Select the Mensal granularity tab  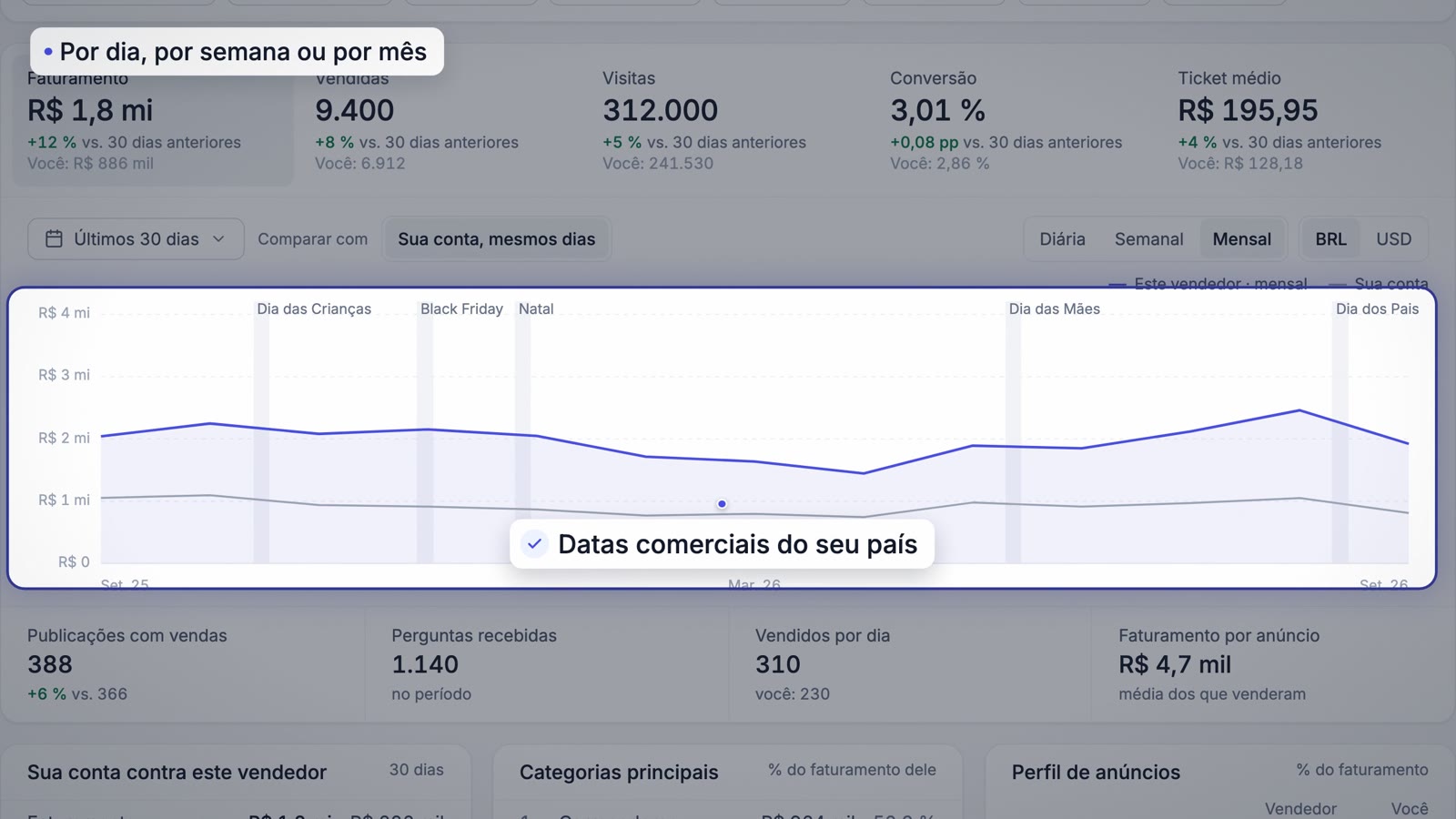click(1241, 239)
